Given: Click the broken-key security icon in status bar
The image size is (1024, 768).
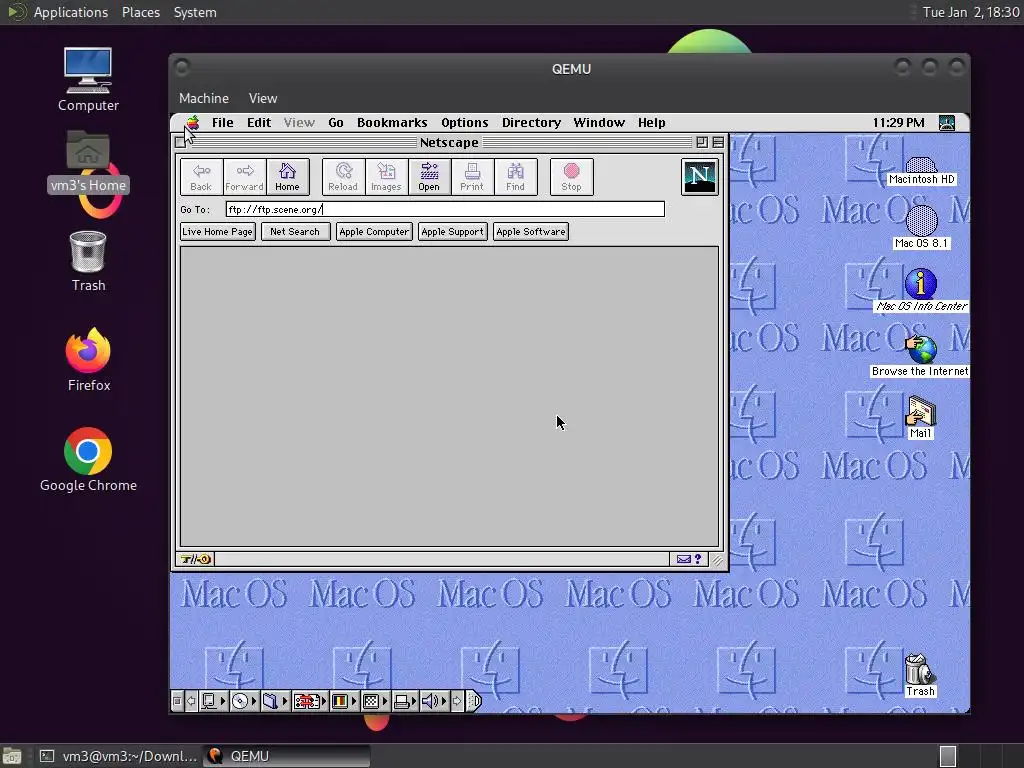Looking at the screenshot, I should [195, 560].
